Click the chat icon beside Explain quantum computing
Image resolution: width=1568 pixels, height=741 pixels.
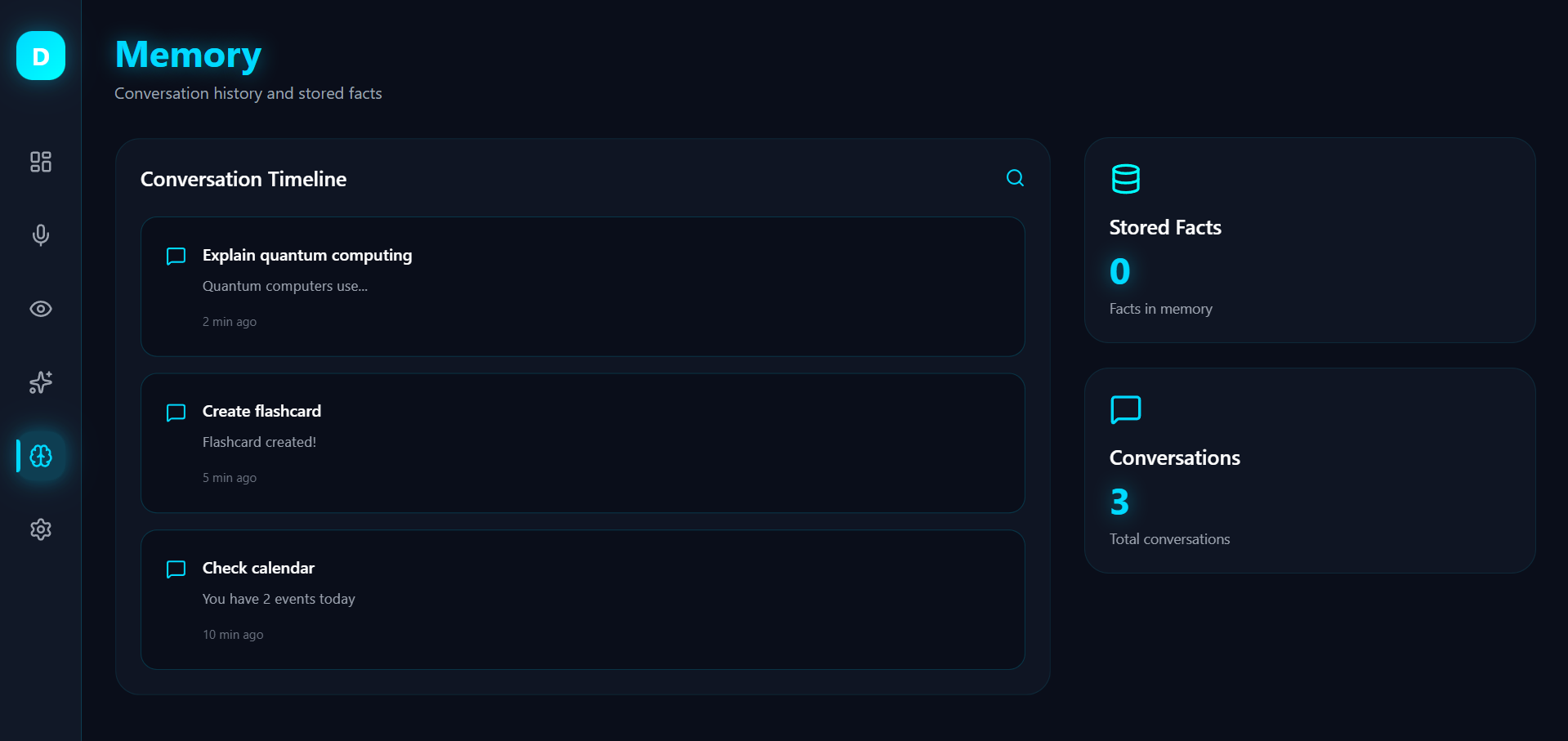tap(176, 256)
